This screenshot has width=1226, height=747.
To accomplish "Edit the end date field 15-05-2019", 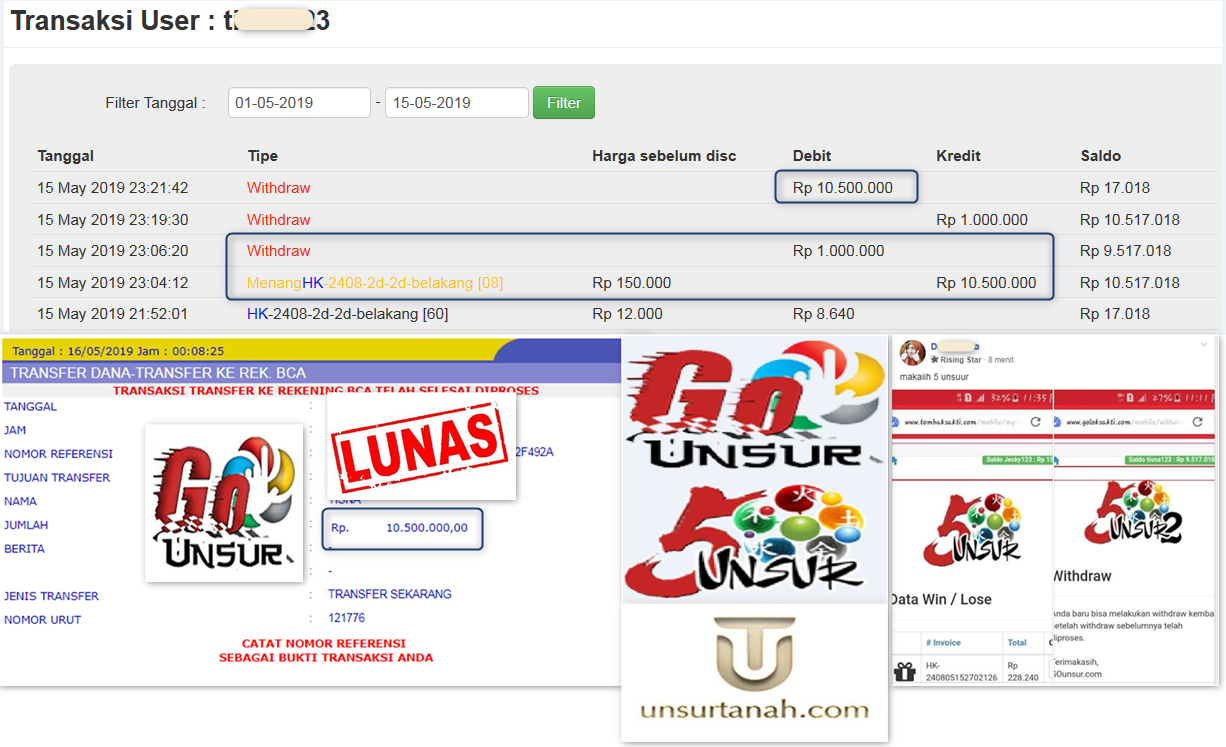I will (x=457, y=103).
